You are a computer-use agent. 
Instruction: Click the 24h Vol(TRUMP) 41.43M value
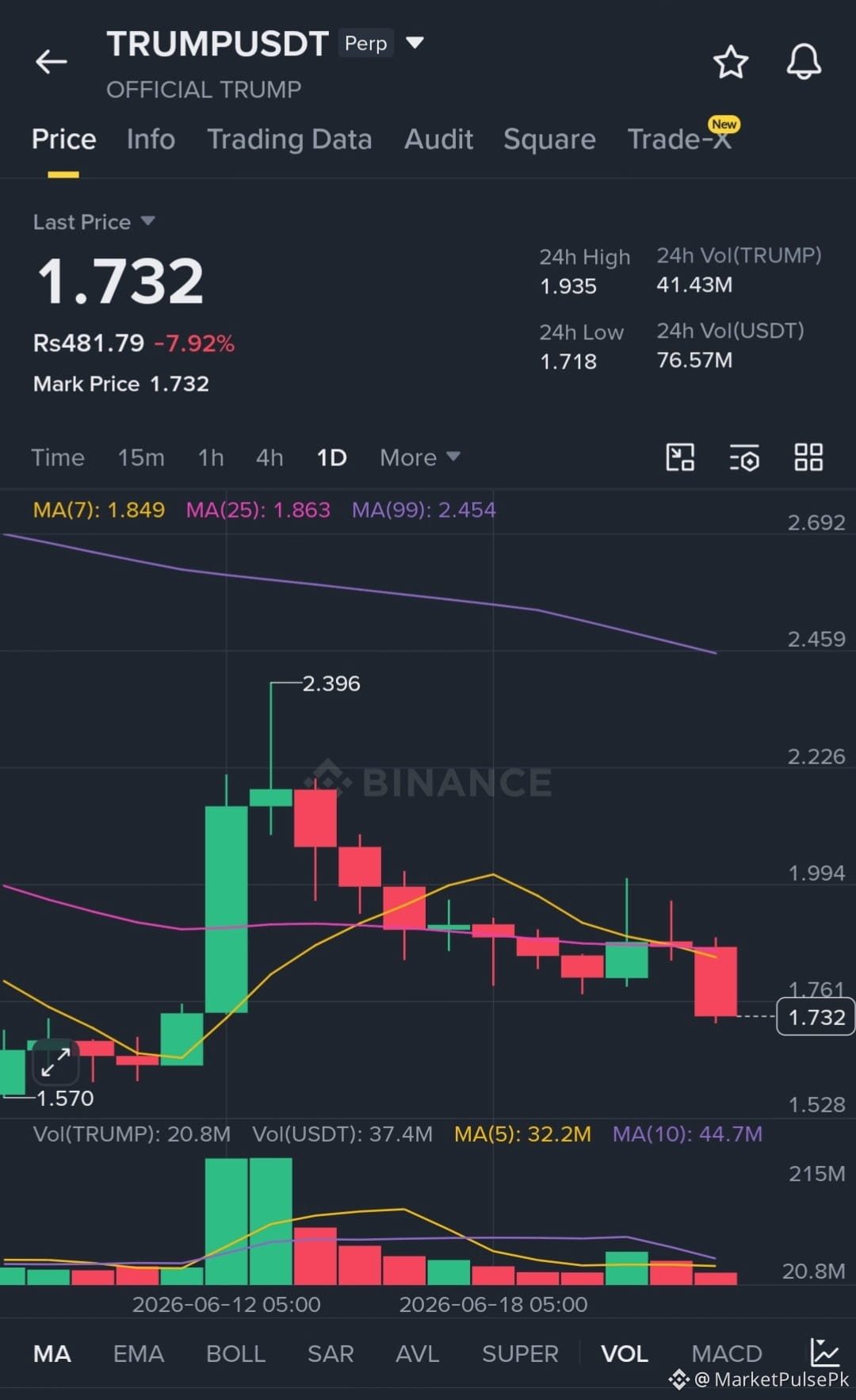pyautogui.click(x=694, y=285)
